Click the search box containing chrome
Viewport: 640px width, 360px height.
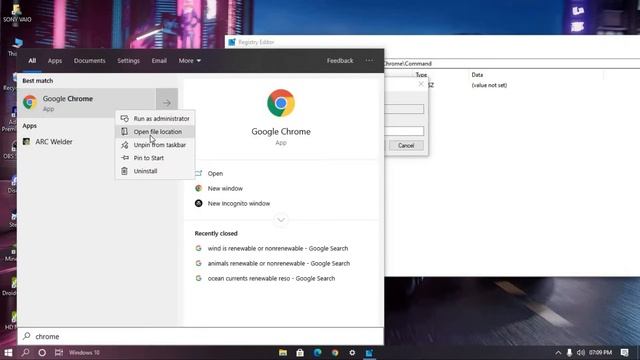coord(200,336)
